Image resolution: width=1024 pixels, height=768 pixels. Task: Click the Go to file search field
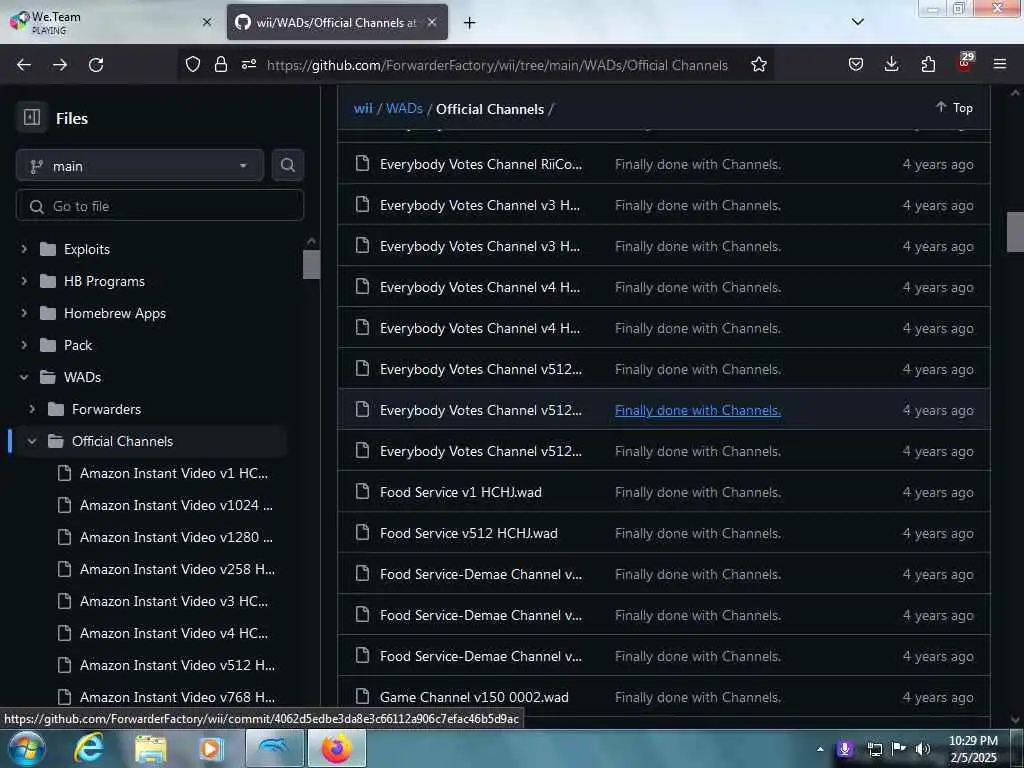coord(160,206)
